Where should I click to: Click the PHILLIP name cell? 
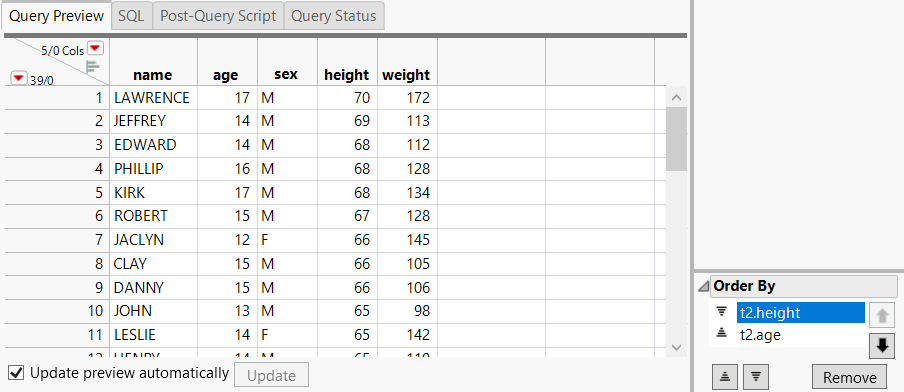[153, 168]
